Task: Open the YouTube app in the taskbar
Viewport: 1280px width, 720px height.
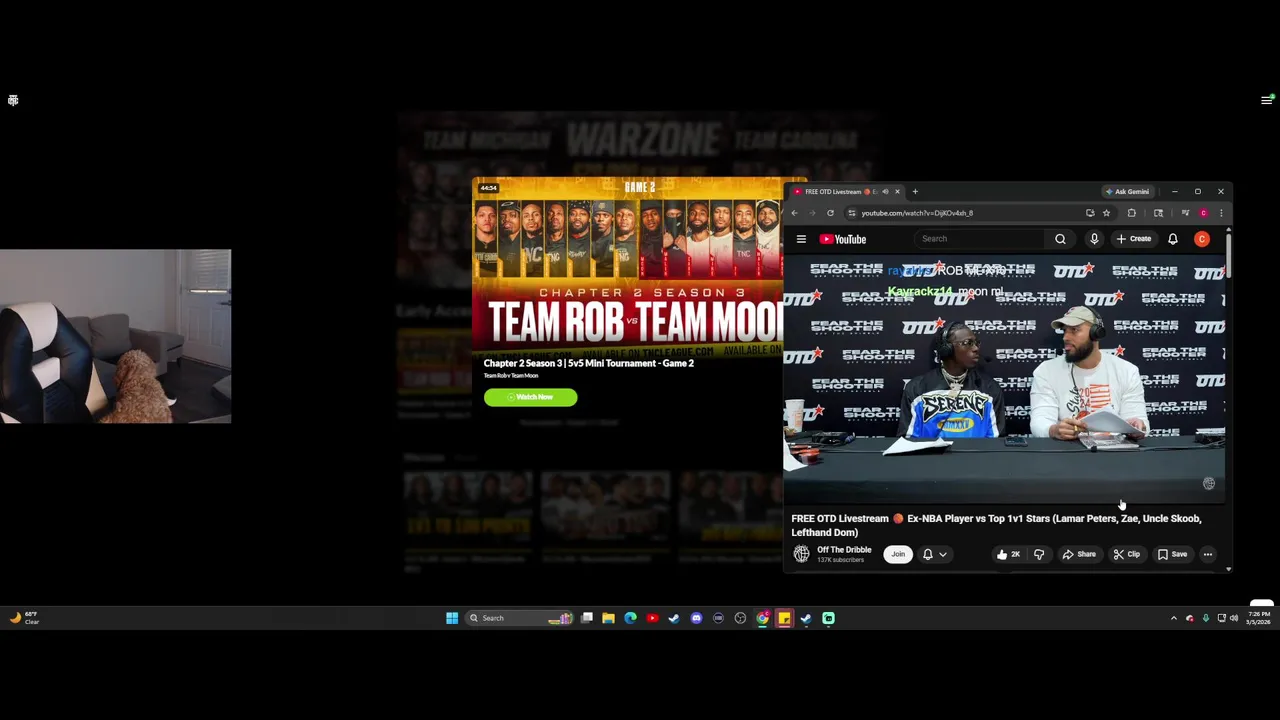Action: 652,618
